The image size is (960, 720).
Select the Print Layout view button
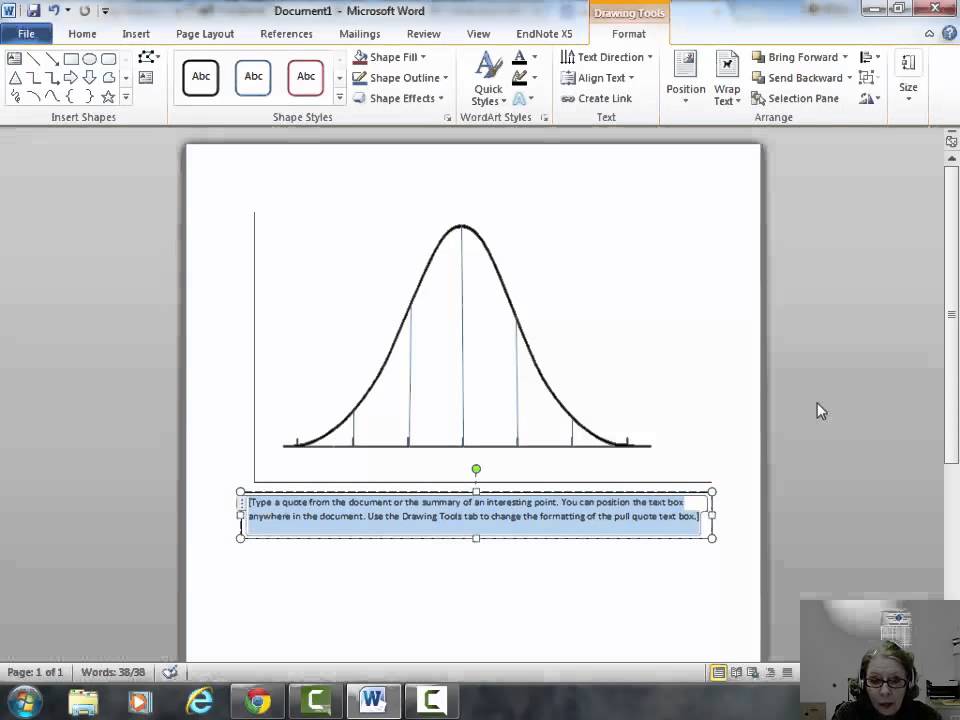pyautogui.click(x=718, y=673)
